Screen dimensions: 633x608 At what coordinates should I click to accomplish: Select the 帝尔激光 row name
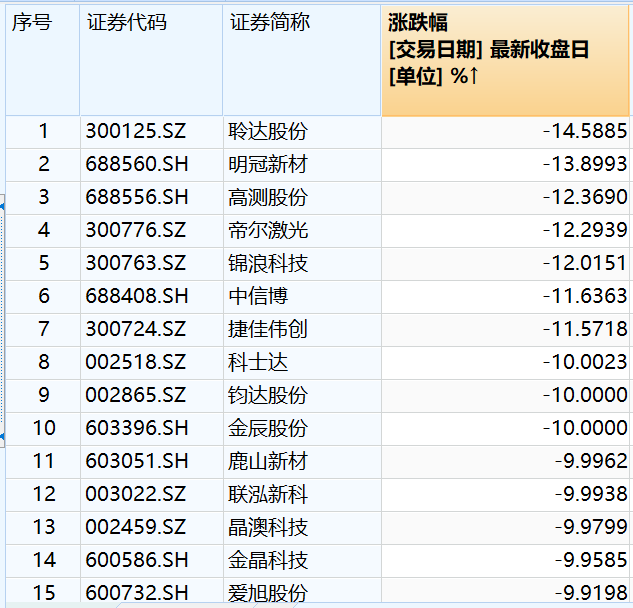[267, 230]
